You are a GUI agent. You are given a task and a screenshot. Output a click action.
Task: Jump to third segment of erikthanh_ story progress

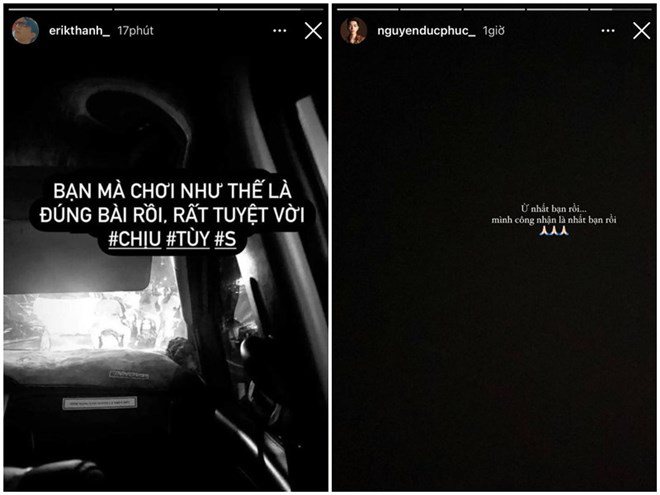tap(271, 9)
